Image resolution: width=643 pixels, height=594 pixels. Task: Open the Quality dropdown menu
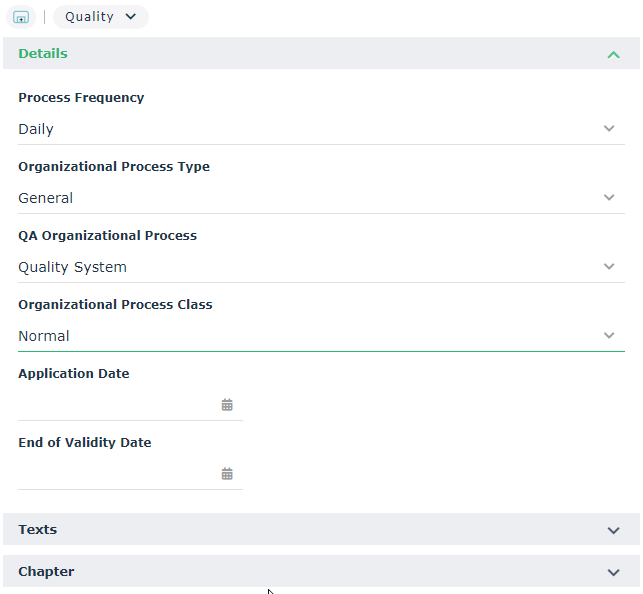(100, 17)
